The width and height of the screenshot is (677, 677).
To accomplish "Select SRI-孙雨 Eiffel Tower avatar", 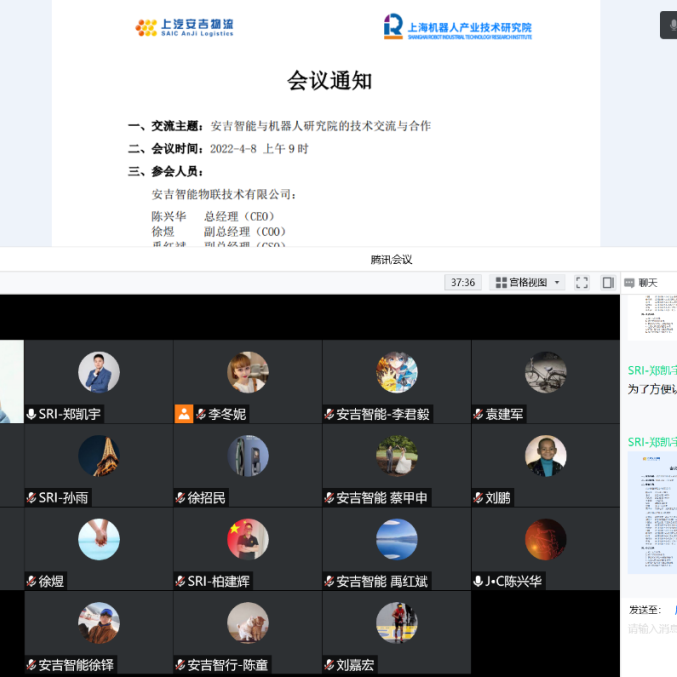I will pyautogui.click(x=99, y=456).
